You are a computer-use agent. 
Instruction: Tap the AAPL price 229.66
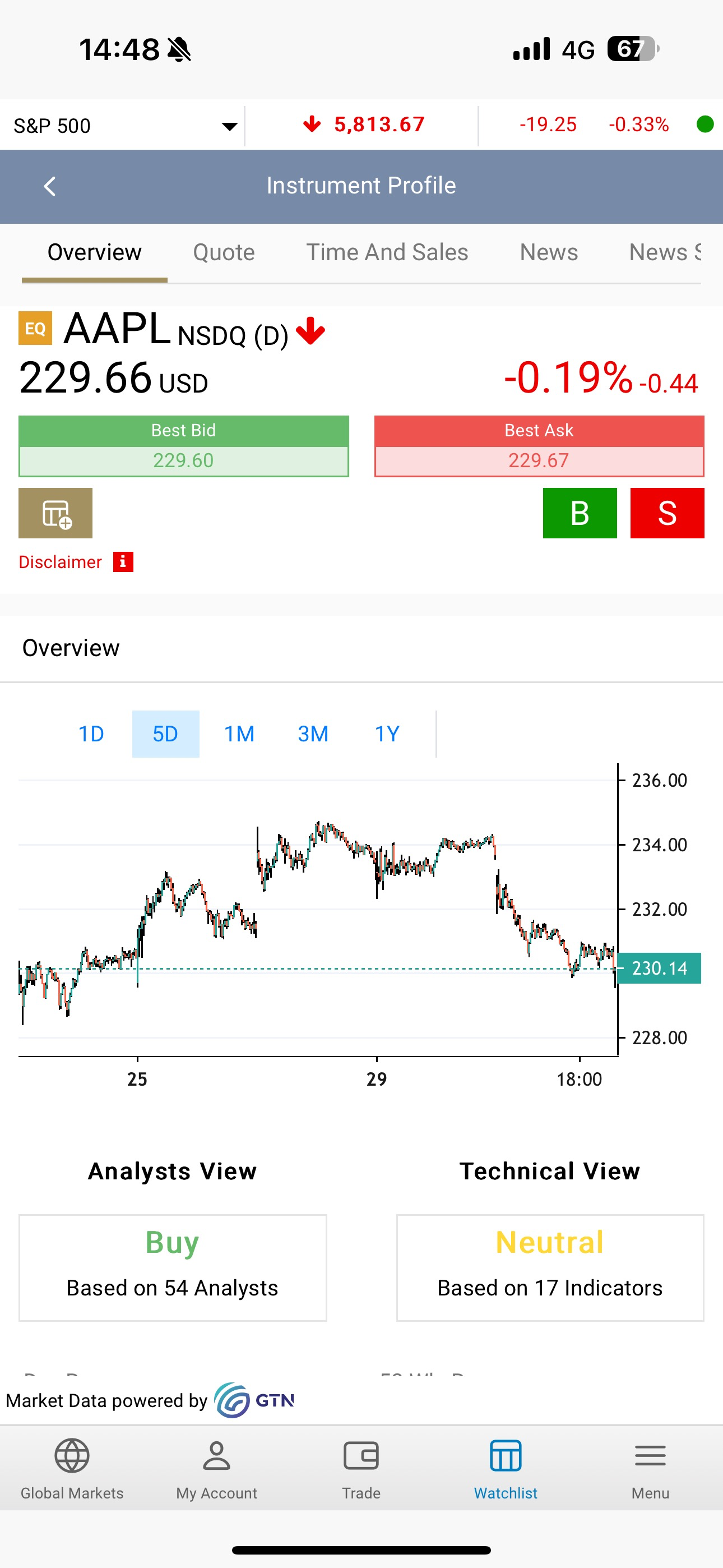pos(86,377)
